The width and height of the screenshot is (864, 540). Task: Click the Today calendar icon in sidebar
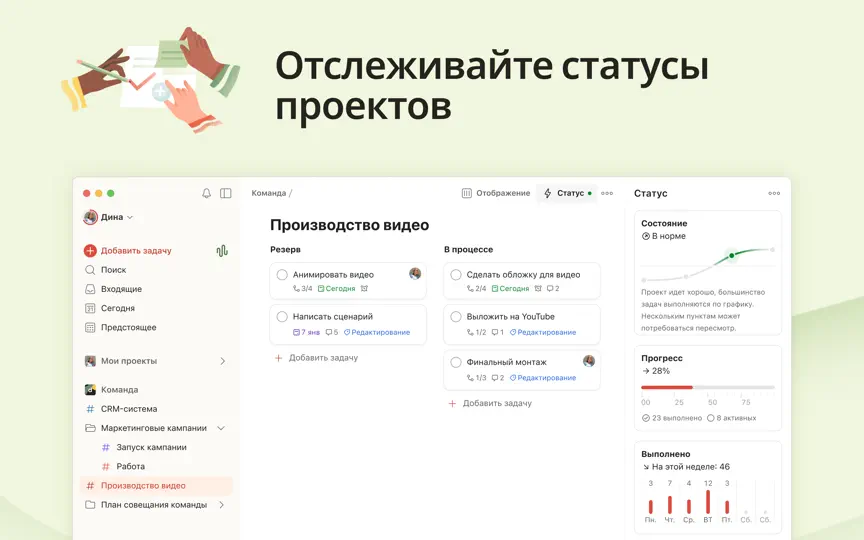pos(90,308)
